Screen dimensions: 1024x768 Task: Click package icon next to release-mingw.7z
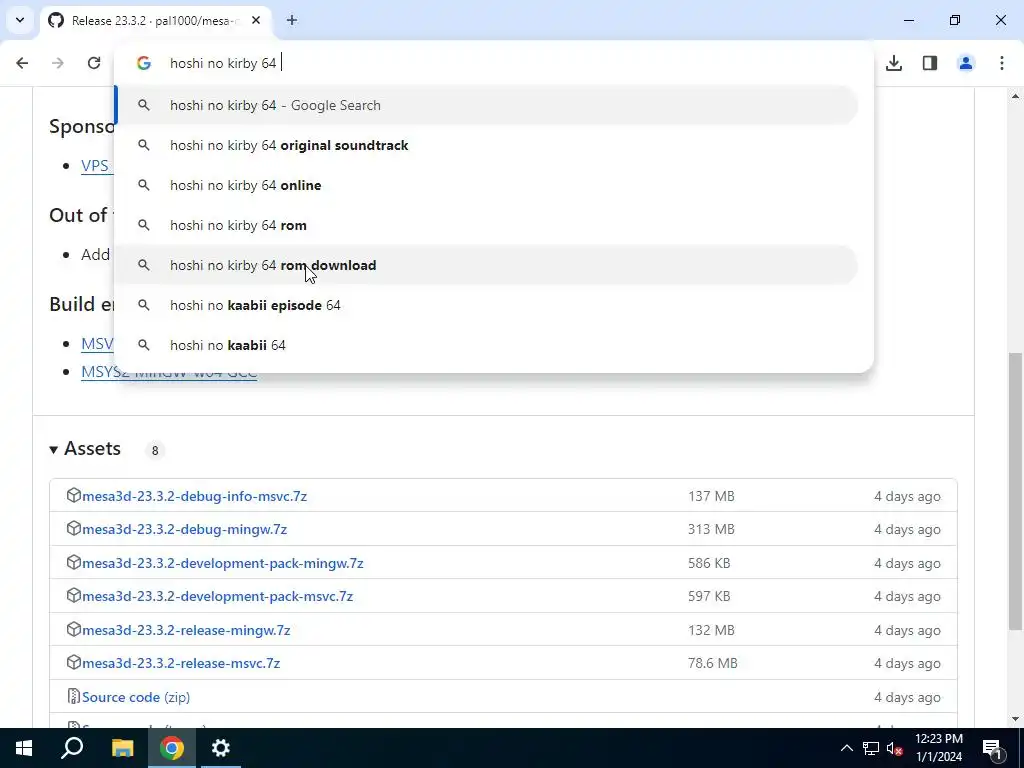73,630
